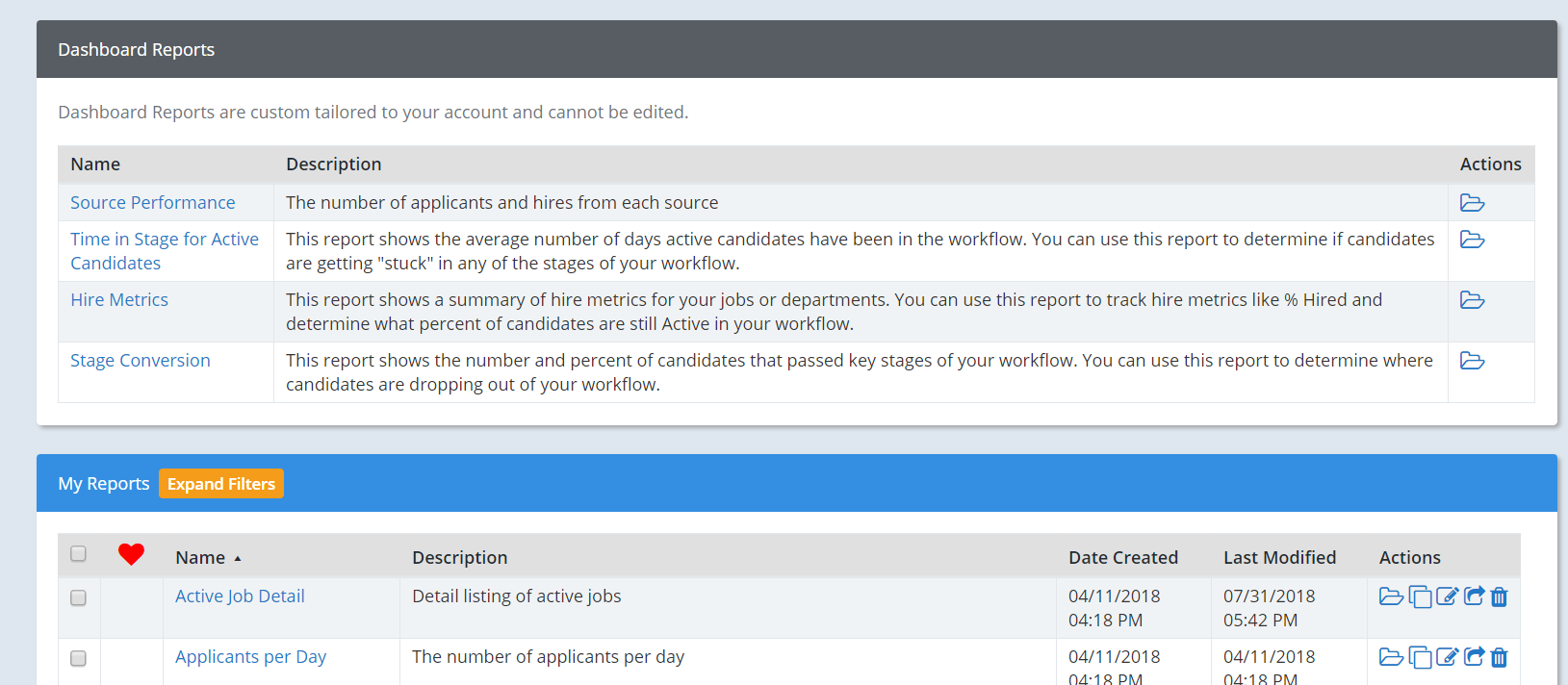Copy the Applicants per Day report
Screen dimensions: 1568x685
[1420, 658]
